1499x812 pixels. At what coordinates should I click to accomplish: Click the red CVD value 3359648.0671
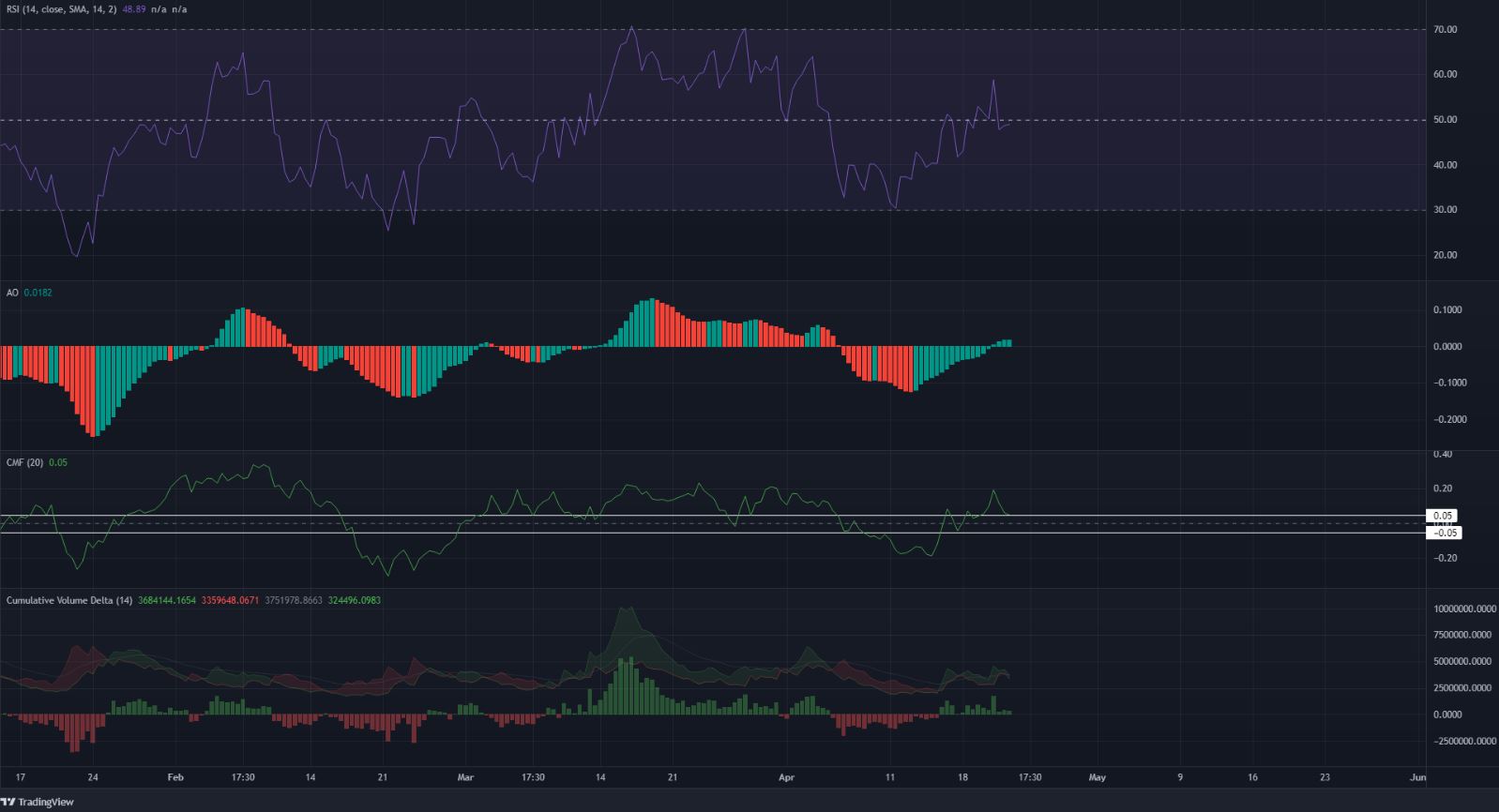(229, 600)
